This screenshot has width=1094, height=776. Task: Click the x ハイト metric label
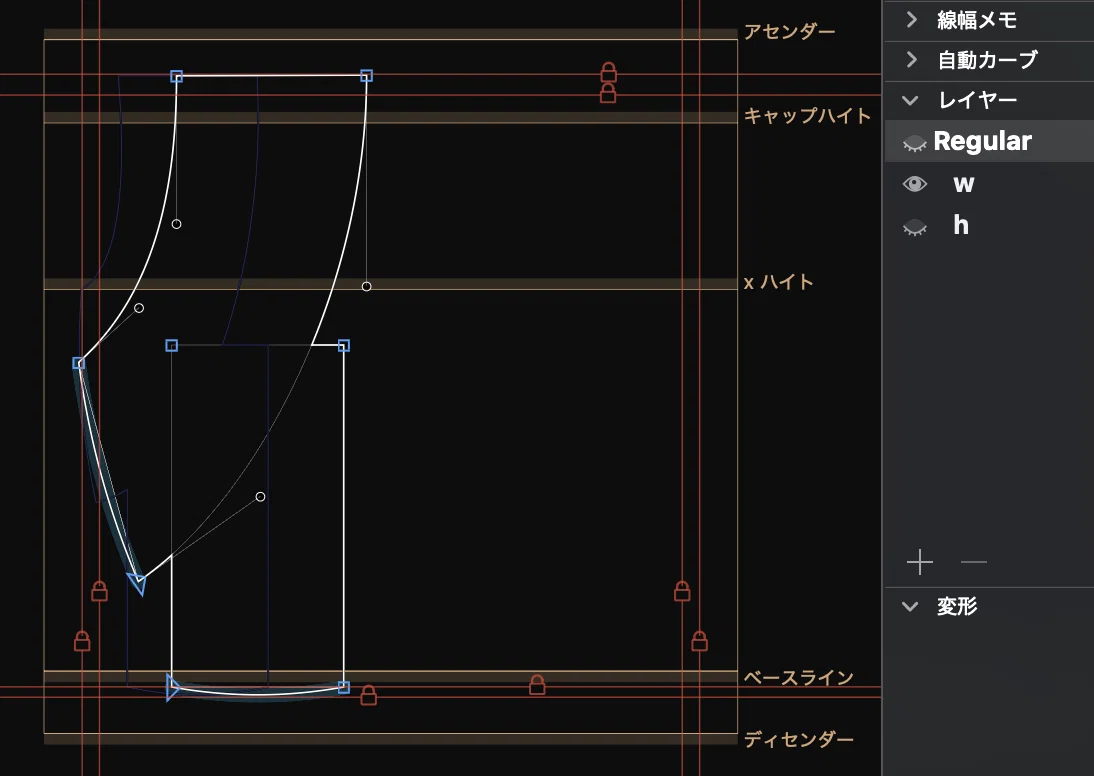[779, 283]
